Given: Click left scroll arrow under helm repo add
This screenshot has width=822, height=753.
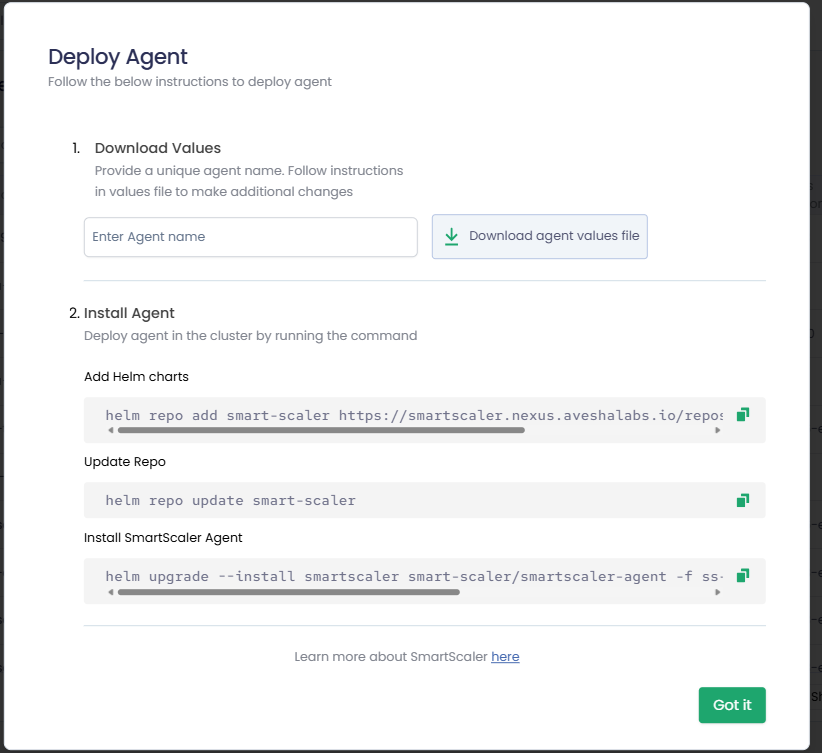Looking at the screenshot, I should click(111, 430).
